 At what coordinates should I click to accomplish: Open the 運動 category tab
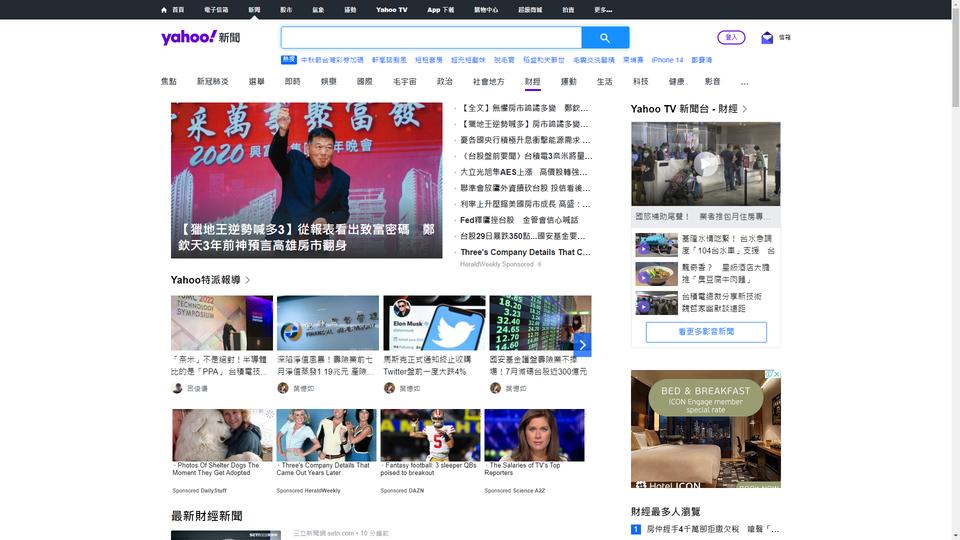point(568,81)
